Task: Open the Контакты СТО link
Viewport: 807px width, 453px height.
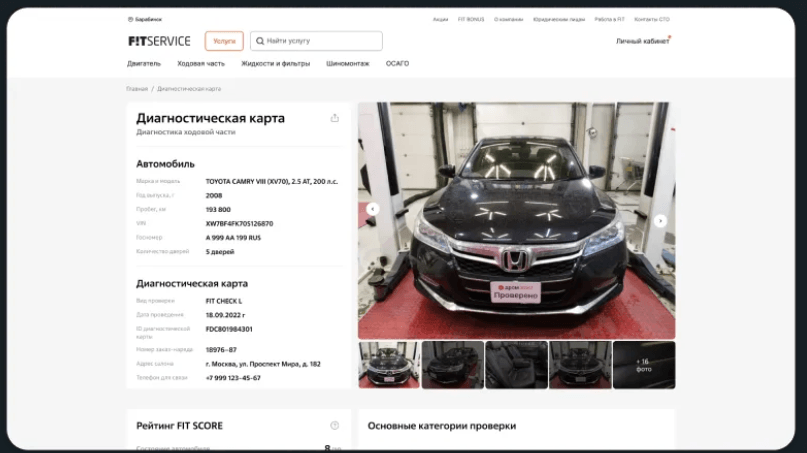Action: click(652, 20)
